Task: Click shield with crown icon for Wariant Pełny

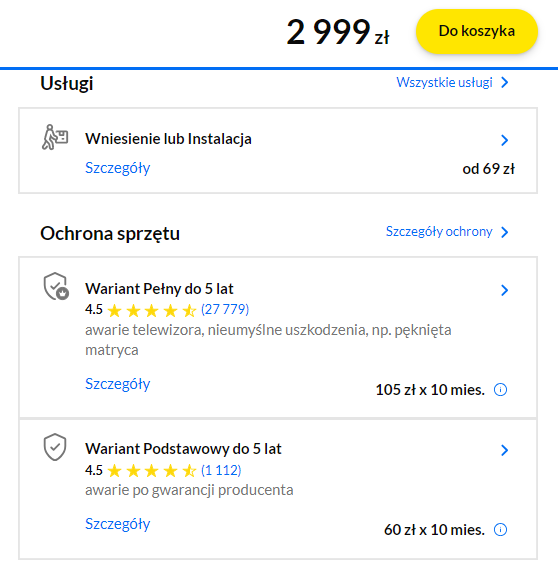Action: pos(56,286)
